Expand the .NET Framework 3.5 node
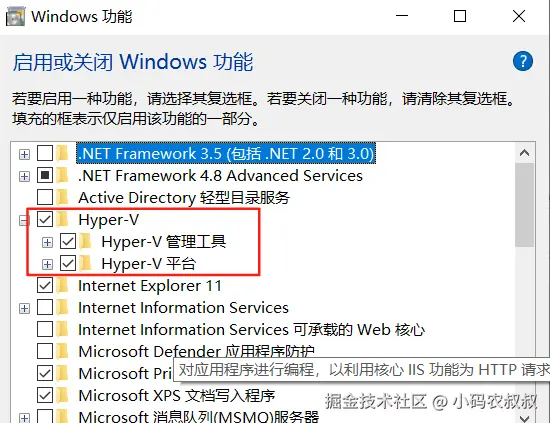Image resolution: width=550 pixels, height=423 pixels. tap(24, 154)
